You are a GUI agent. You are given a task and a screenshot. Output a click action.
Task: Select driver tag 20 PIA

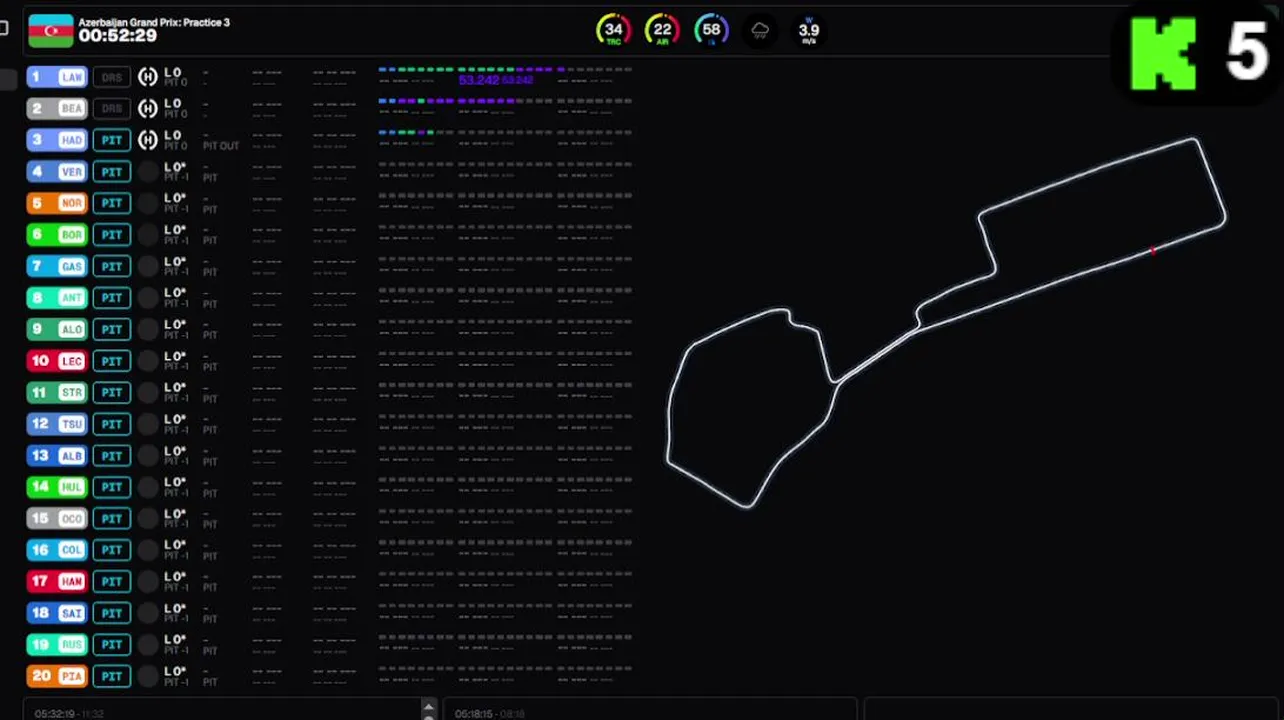(x=57, y=676)
